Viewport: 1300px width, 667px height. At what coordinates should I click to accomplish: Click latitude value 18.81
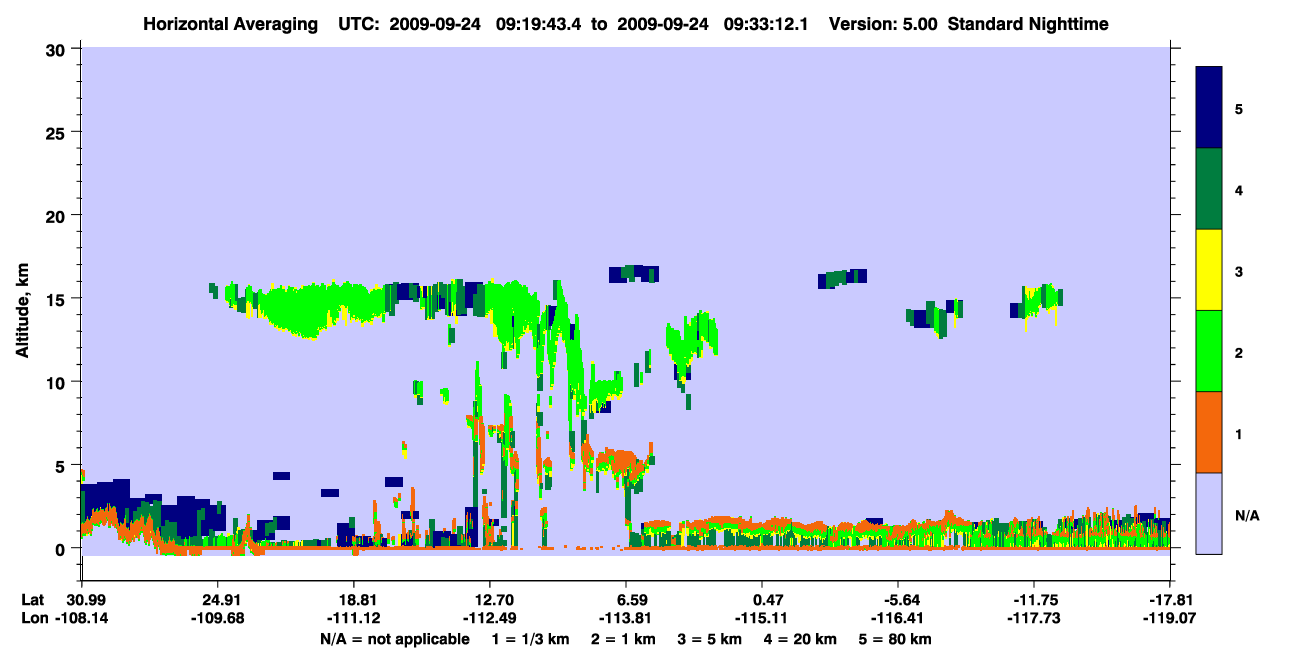[x=354, y=600]
